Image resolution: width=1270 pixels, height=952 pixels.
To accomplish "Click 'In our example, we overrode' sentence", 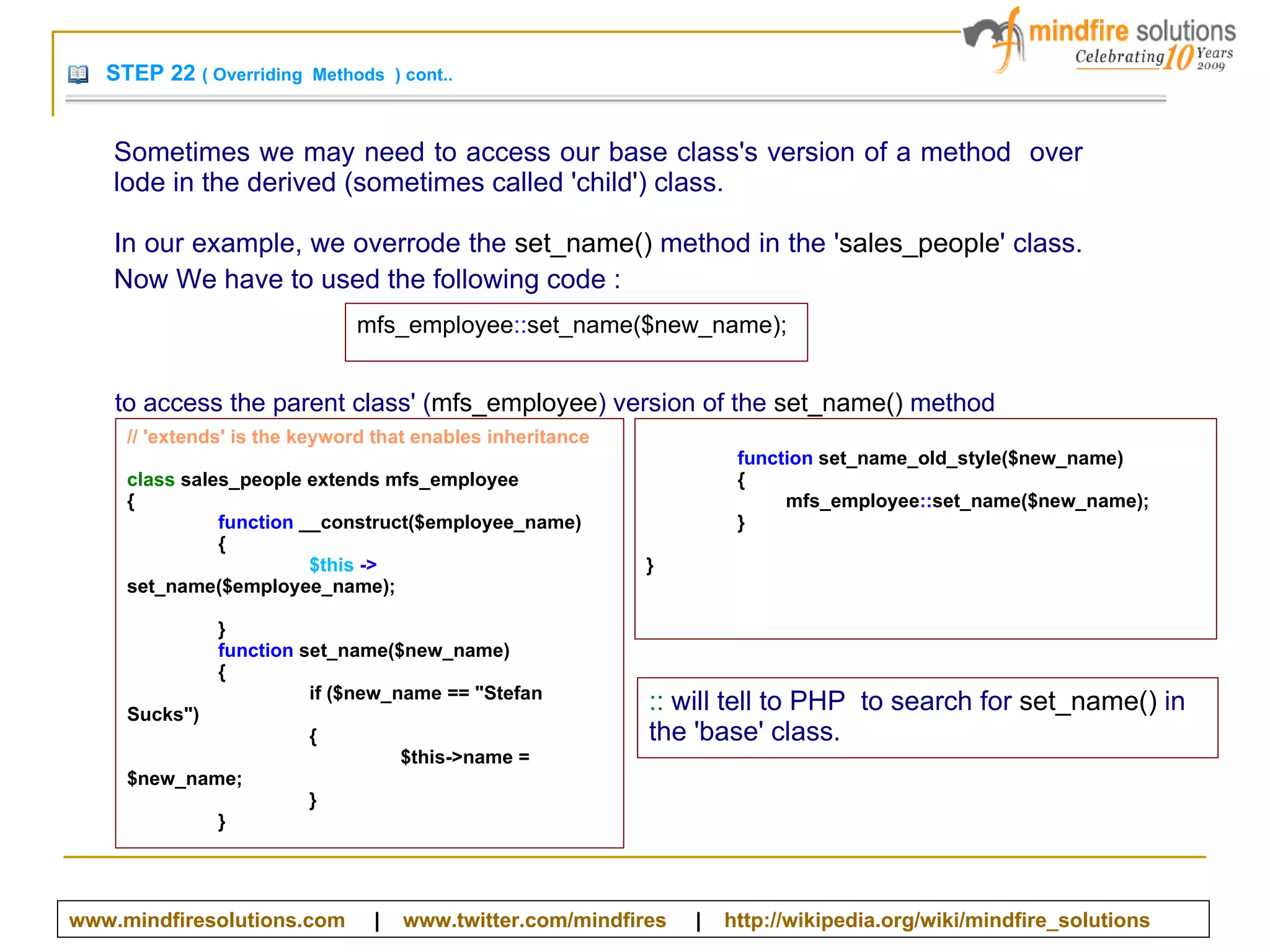I will click(x=598, y=243).
